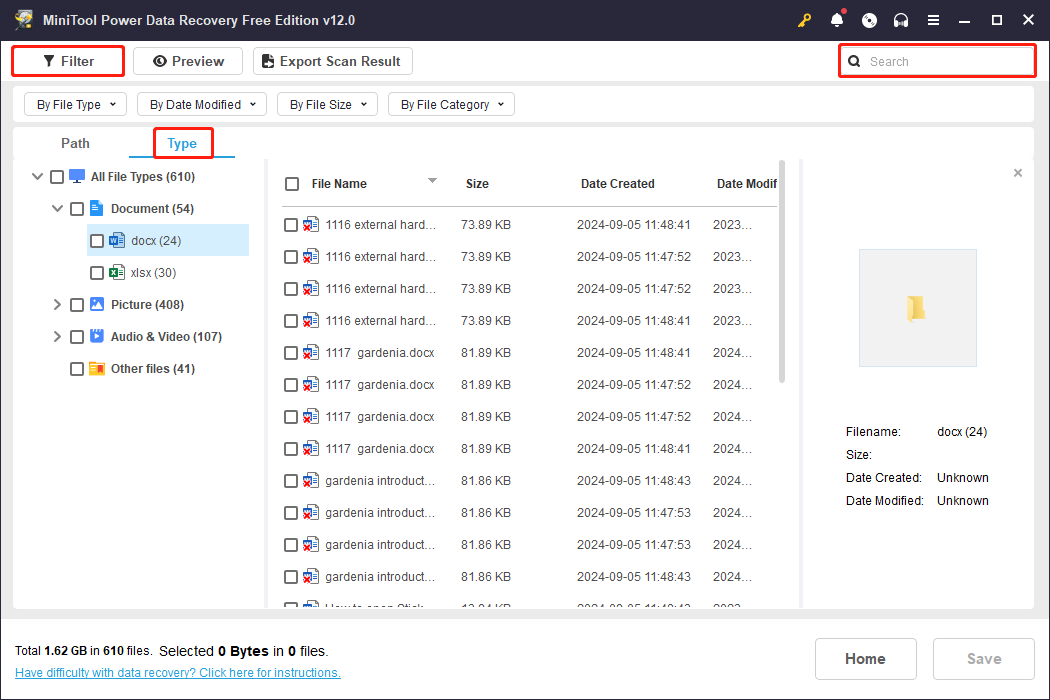Open the hamburger menu icon
1050x700 pixels.
(933, 20)
